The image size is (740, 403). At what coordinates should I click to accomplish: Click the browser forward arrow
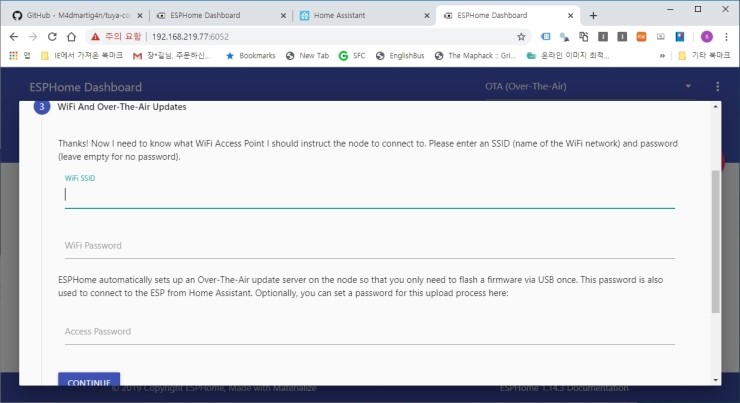pos(33,36)
